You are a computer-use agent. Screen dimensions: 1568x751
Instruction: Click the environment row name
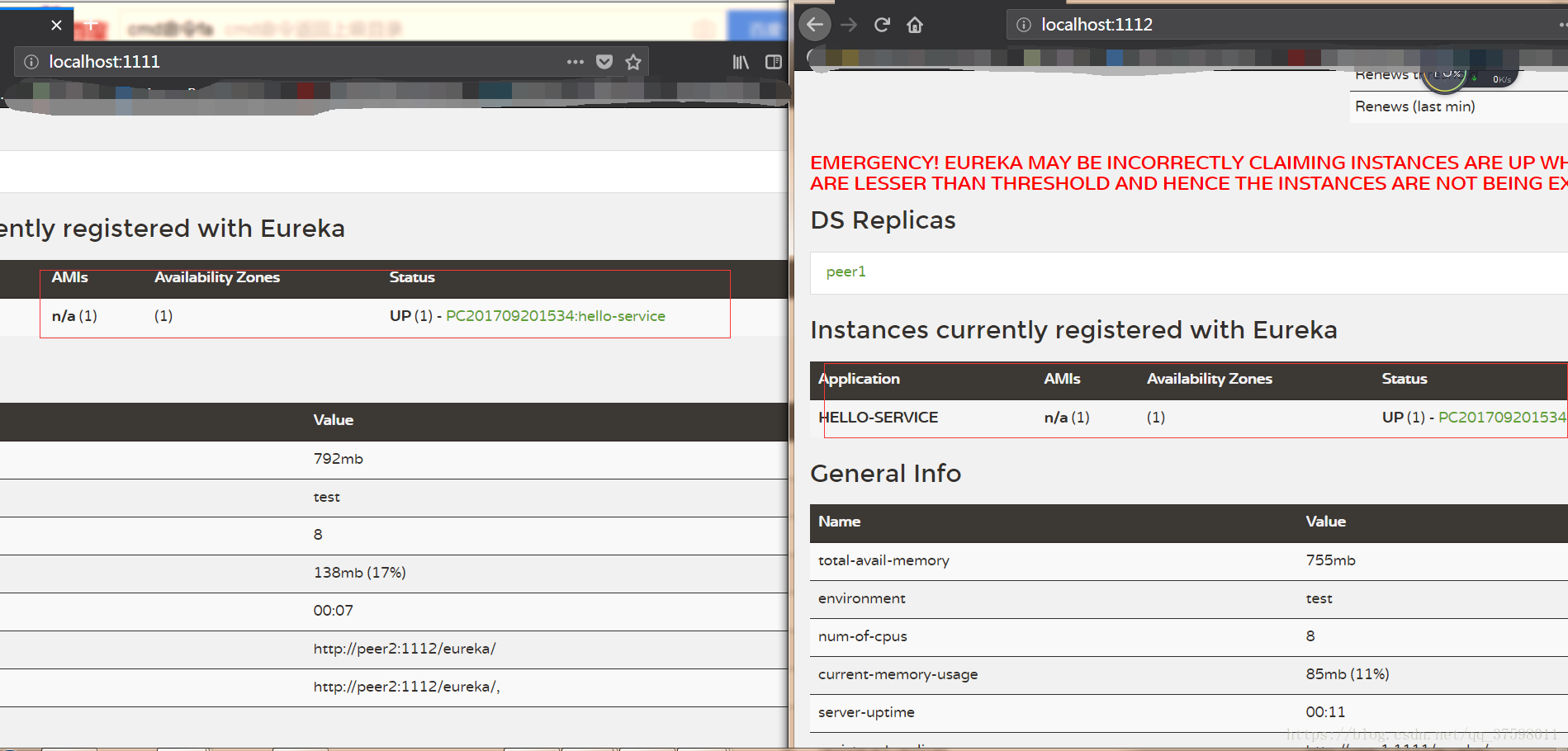coord(862,598)
